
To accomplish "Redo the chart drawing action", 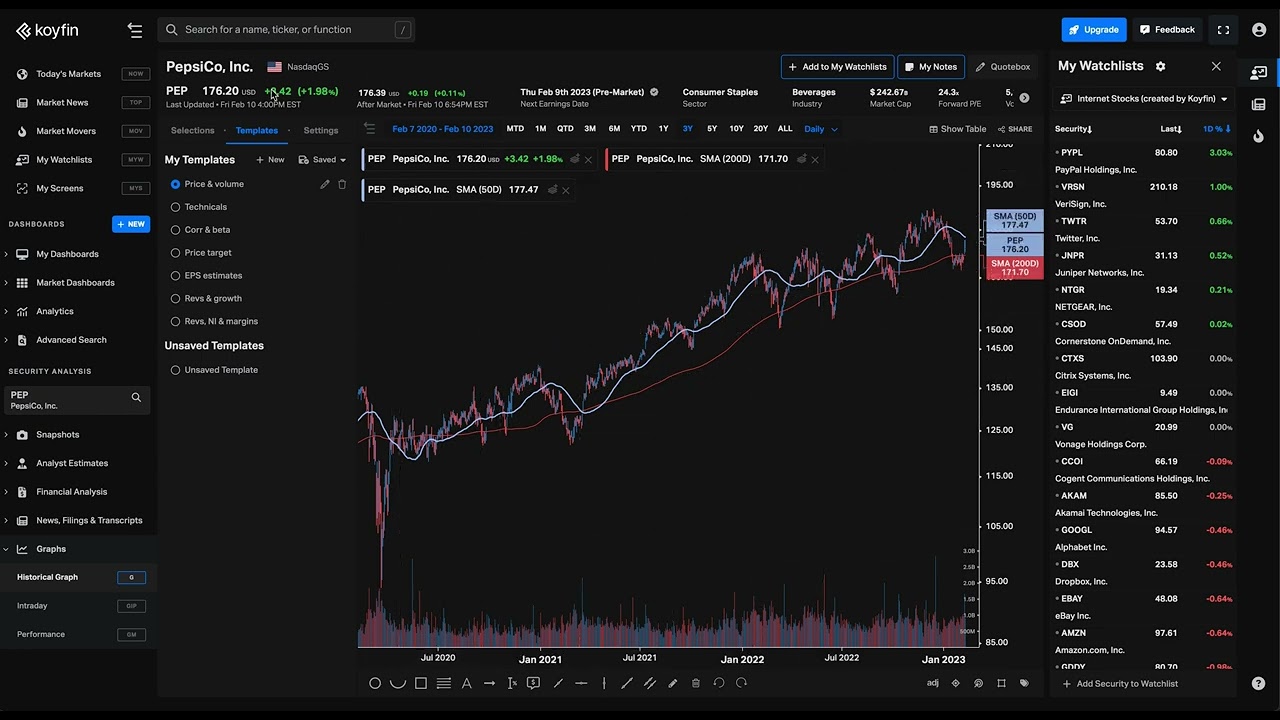I will pos(741,683).
